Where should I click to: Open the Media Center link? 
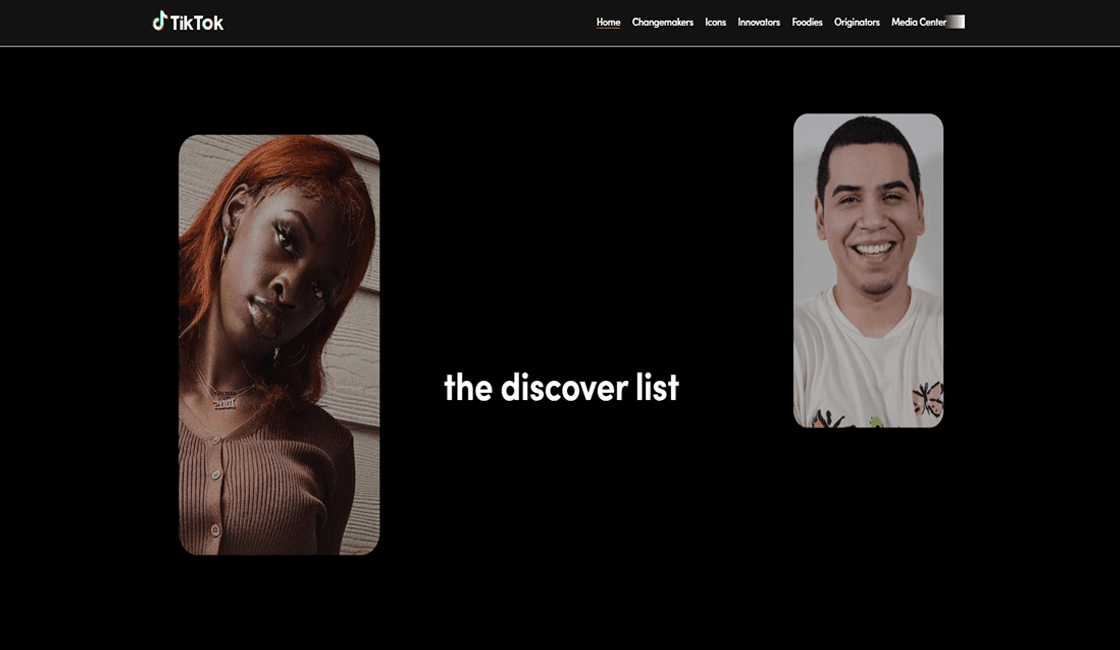918,22
